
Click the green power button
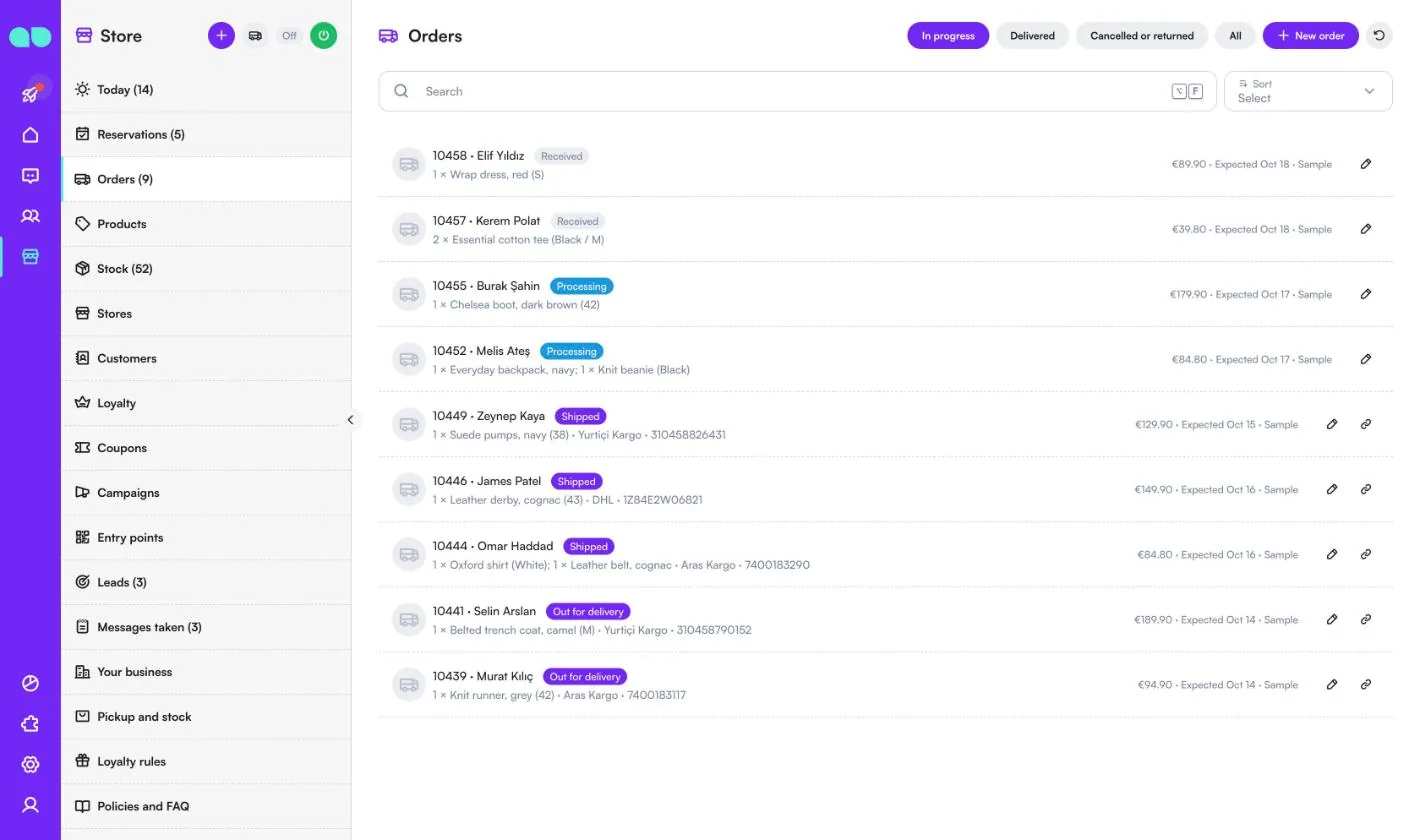coord(323,35)
